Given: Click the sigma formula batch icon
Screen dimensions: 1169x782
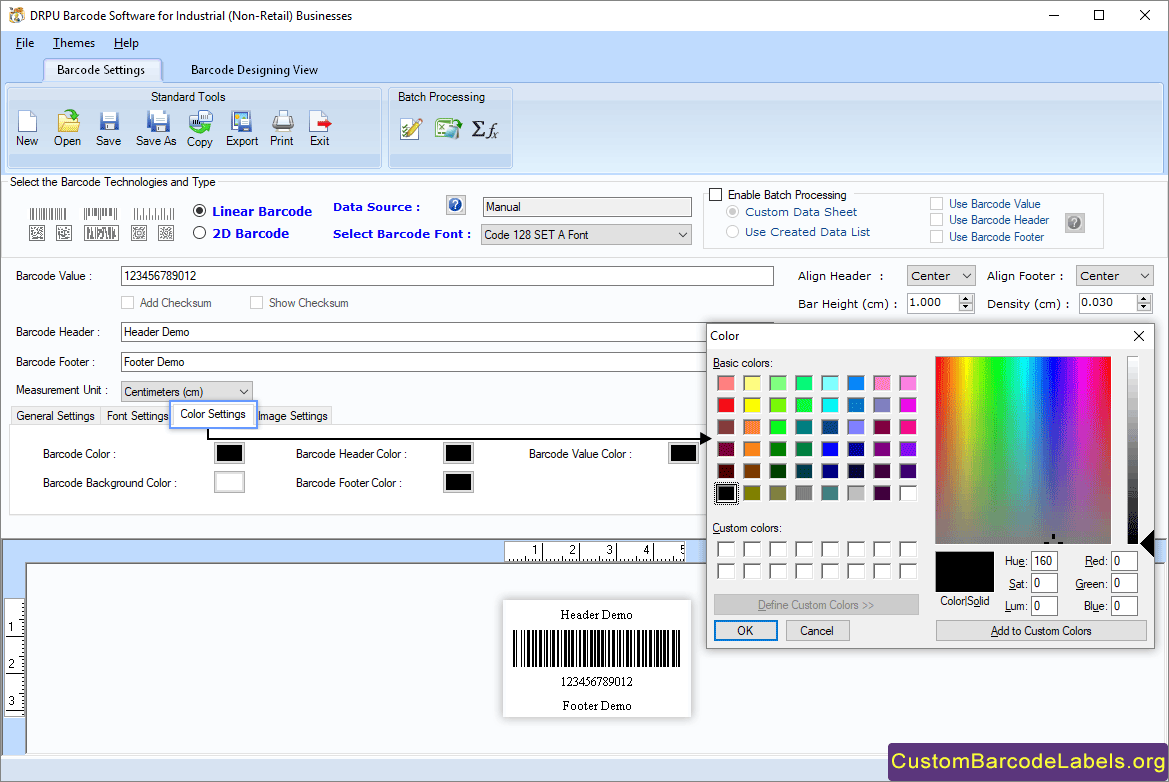Looking at the screenshot, I should [x=485, y=129].
